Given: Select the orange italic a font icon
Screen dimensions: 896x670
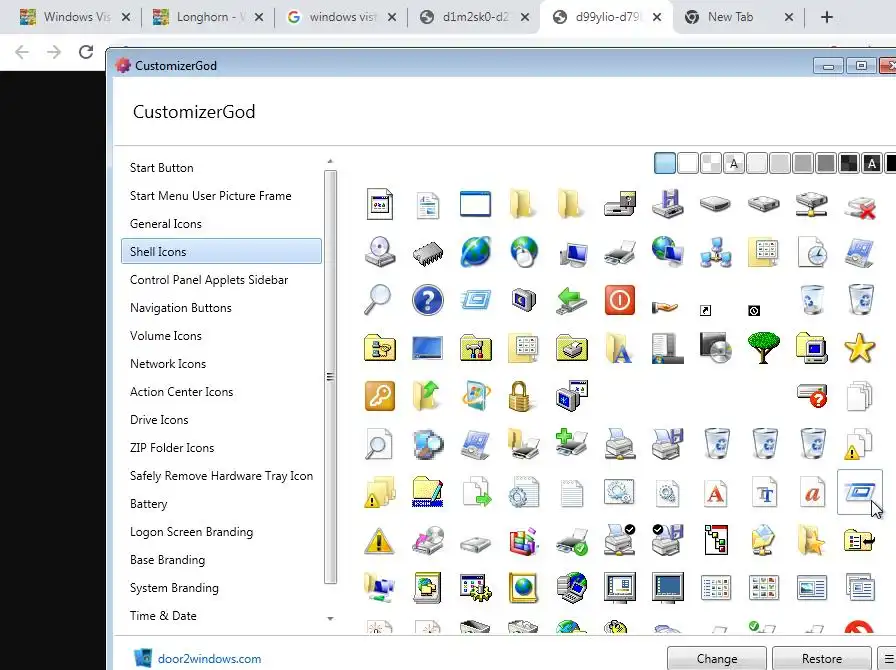Looking at the screenshot, I should point(813,492).
